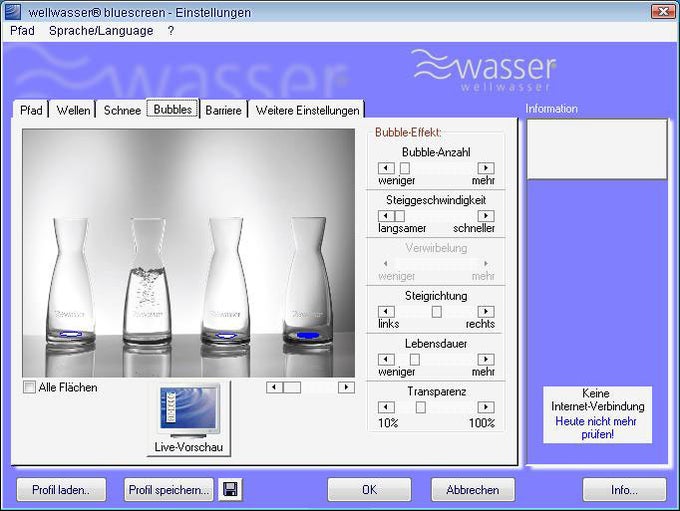
Task: Click the floppy disk save icon
Action: tap(230, 490)
